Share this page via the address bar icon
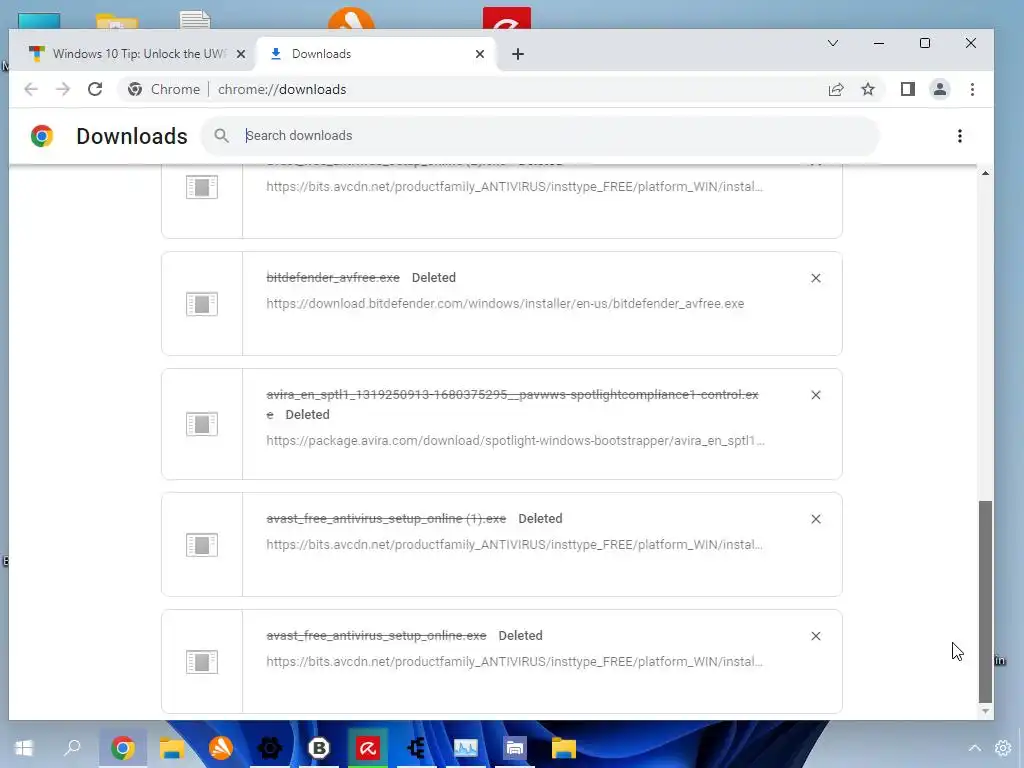Screen dimensions: 1024x768 [836, 89]
